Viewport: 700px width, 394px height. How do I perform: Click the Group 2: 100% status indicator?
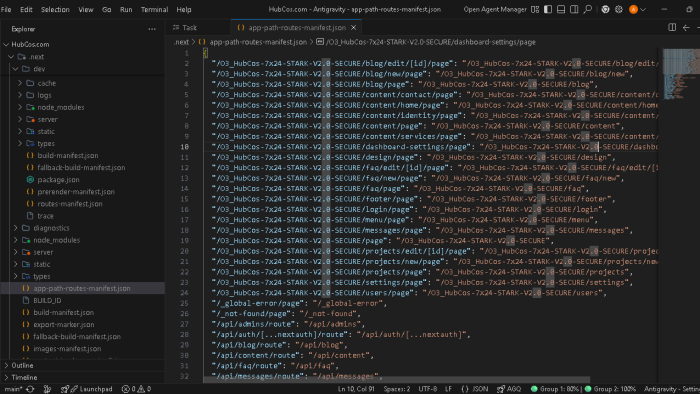tap(610, 389)
